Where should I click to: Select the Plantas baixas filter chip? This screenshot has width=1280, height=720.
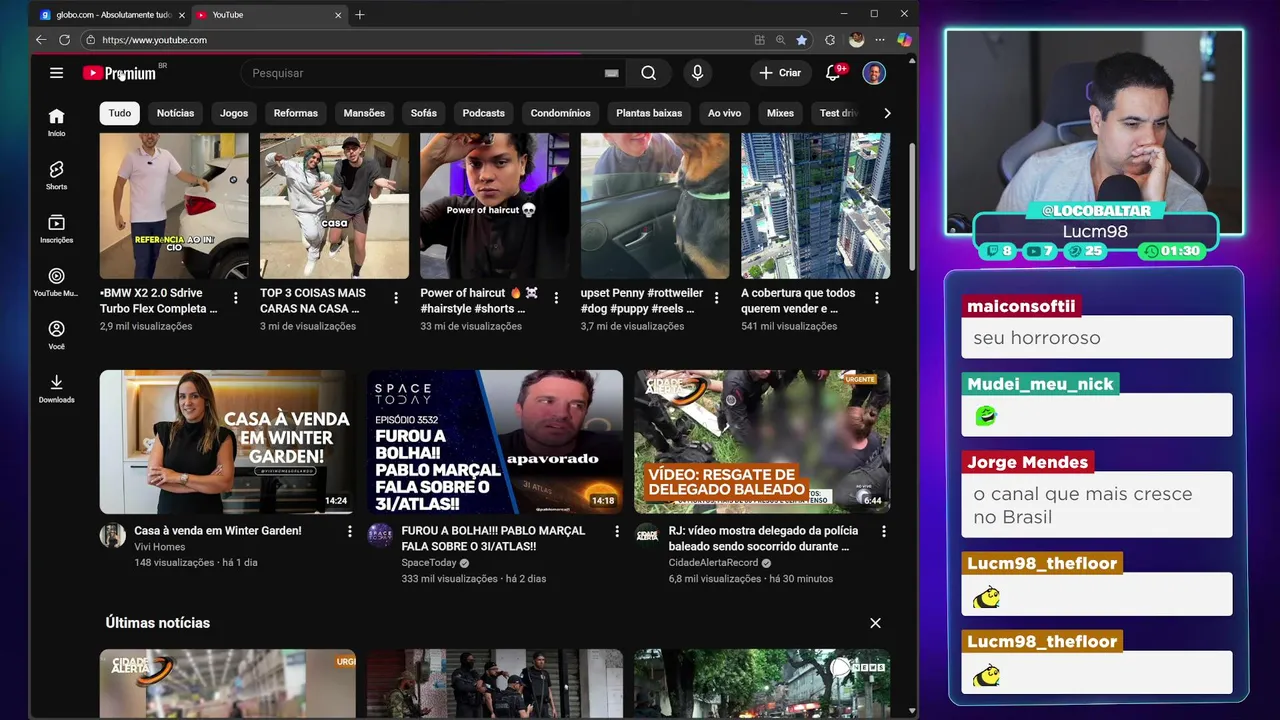tap(649, 113)
